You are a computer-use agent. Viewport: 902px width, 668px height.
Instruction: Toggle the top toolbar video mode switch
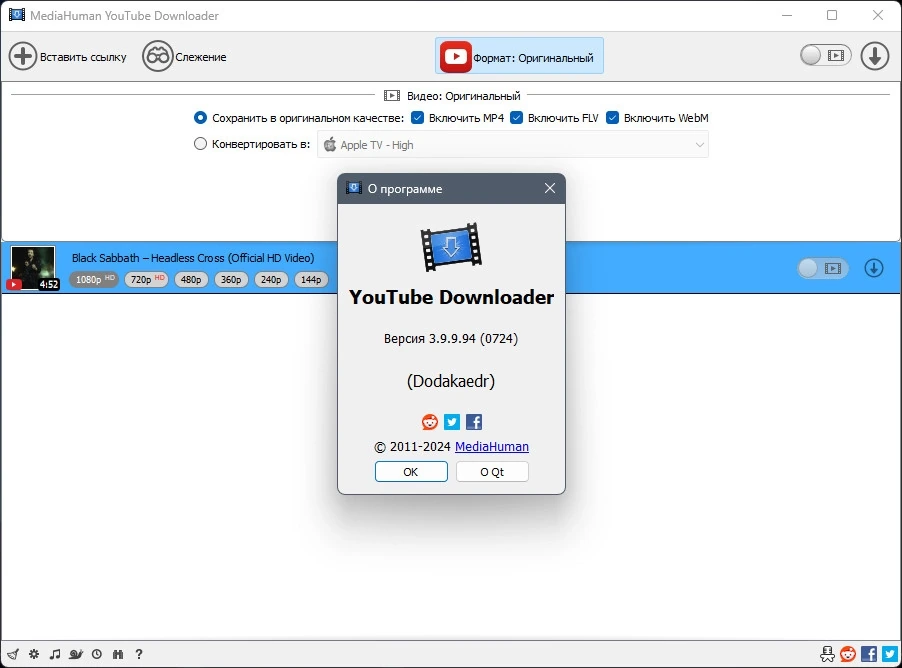(825, 56)
